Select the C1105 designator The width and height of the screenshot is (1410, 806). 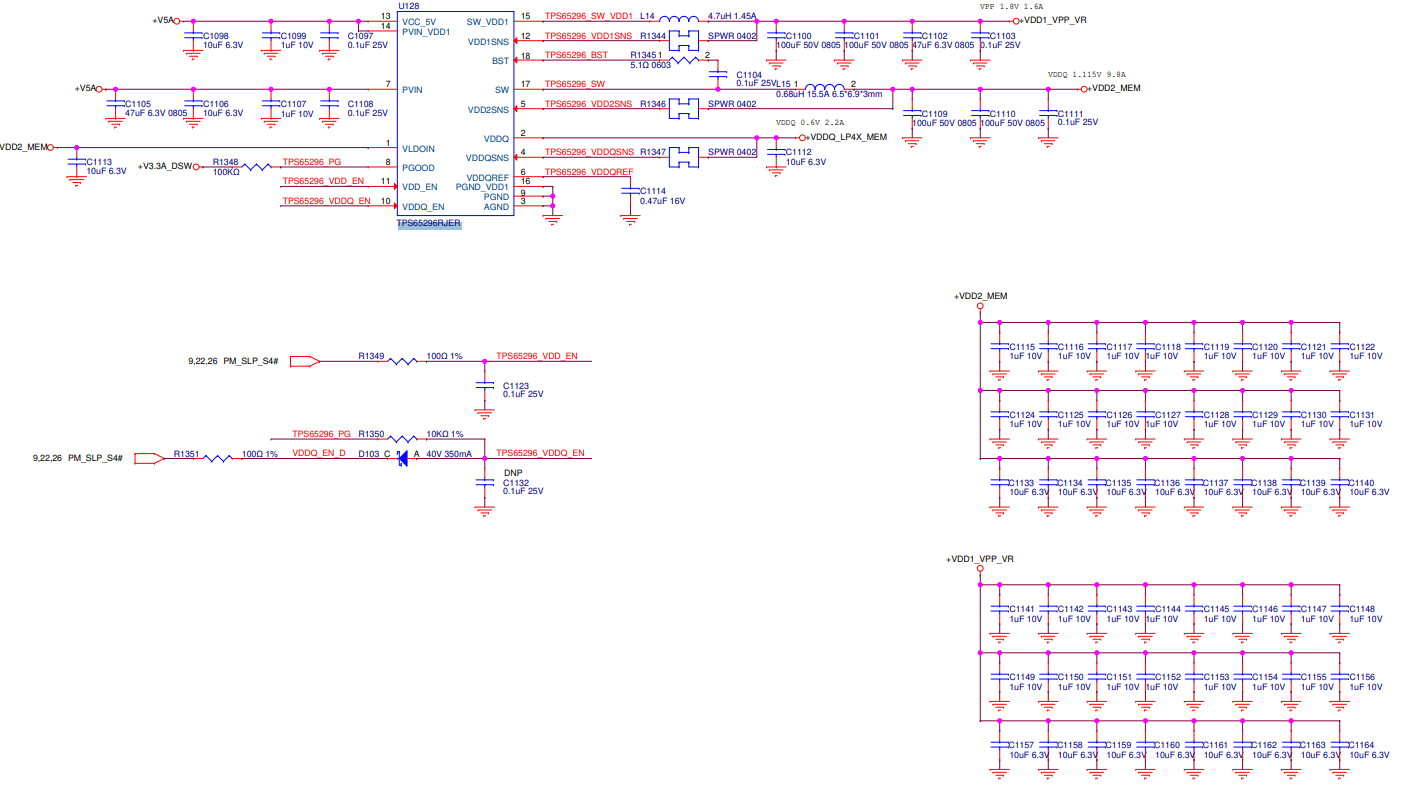(x=138, y=104)
